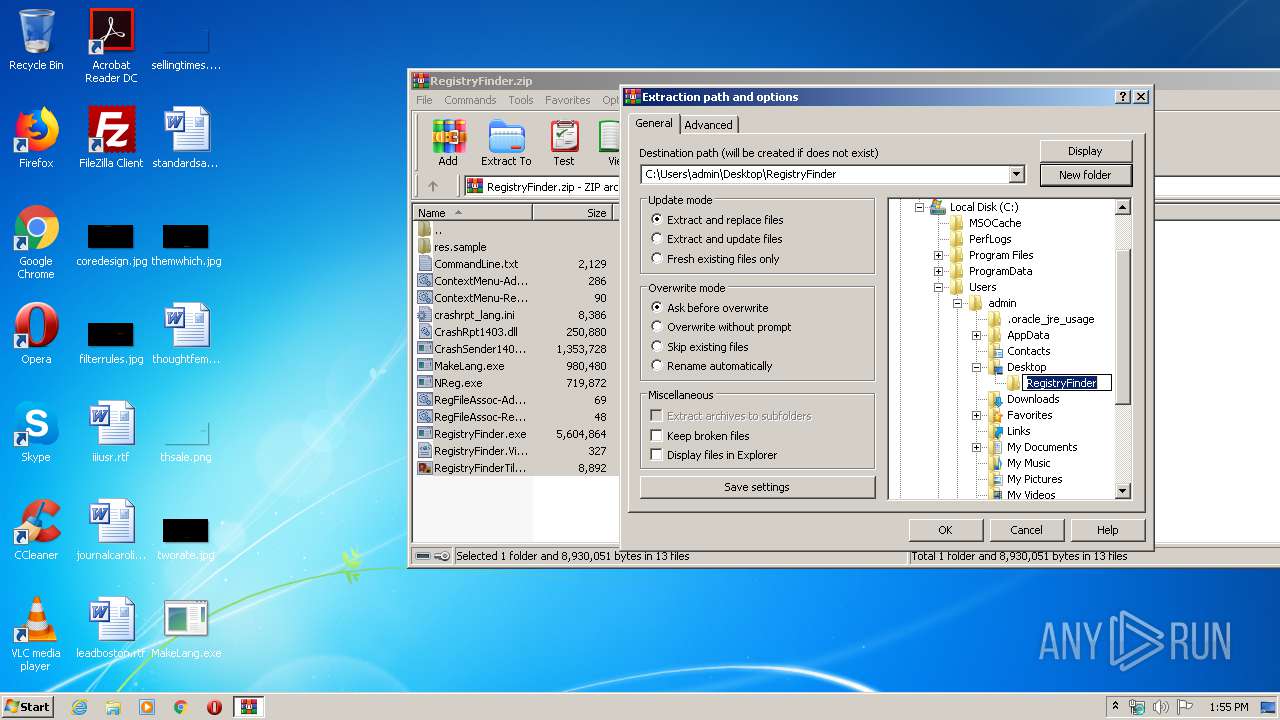Switch to the General tab
The image size is (1280, 720).
click(654, 123)
